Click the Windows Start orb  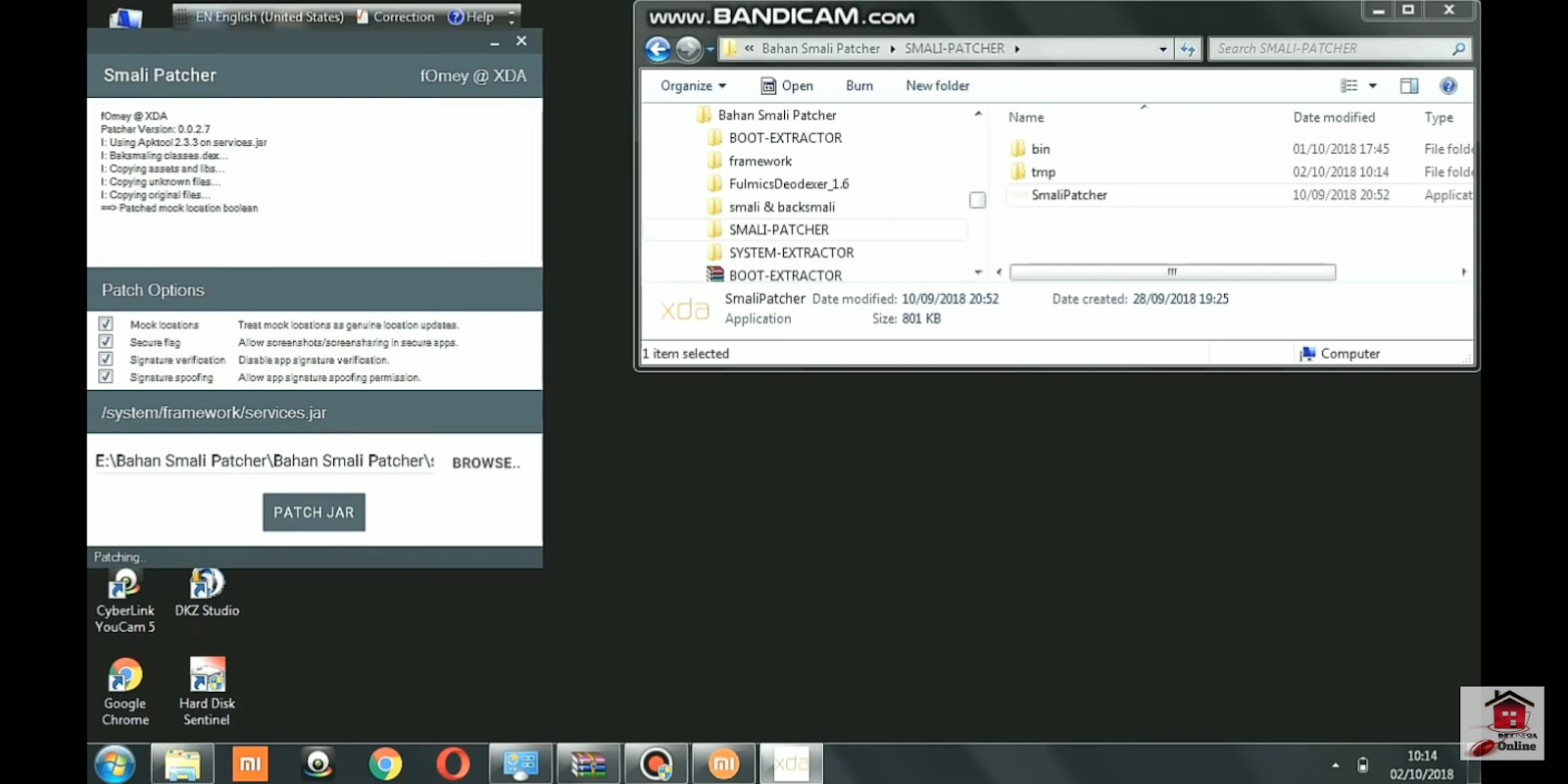click(115, 764)
